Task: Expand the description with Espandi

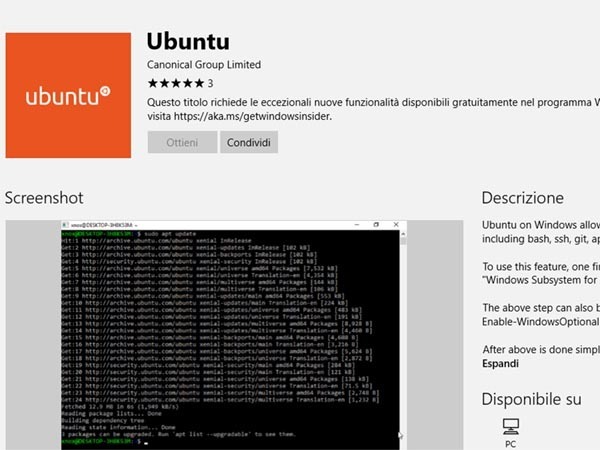Action: coord(501,364)
